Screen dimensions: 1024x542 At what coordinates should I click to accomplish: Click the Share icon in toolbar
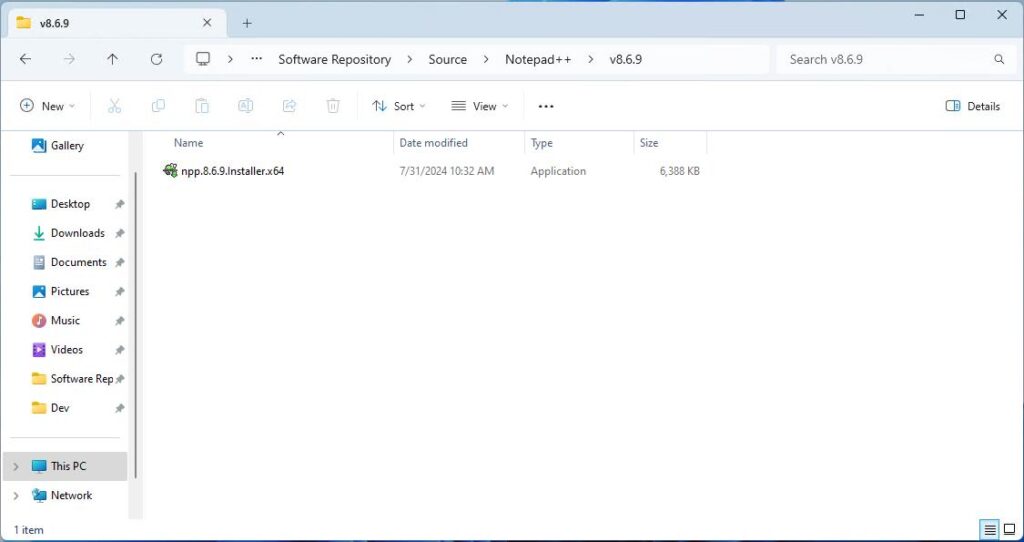[289, 106]
